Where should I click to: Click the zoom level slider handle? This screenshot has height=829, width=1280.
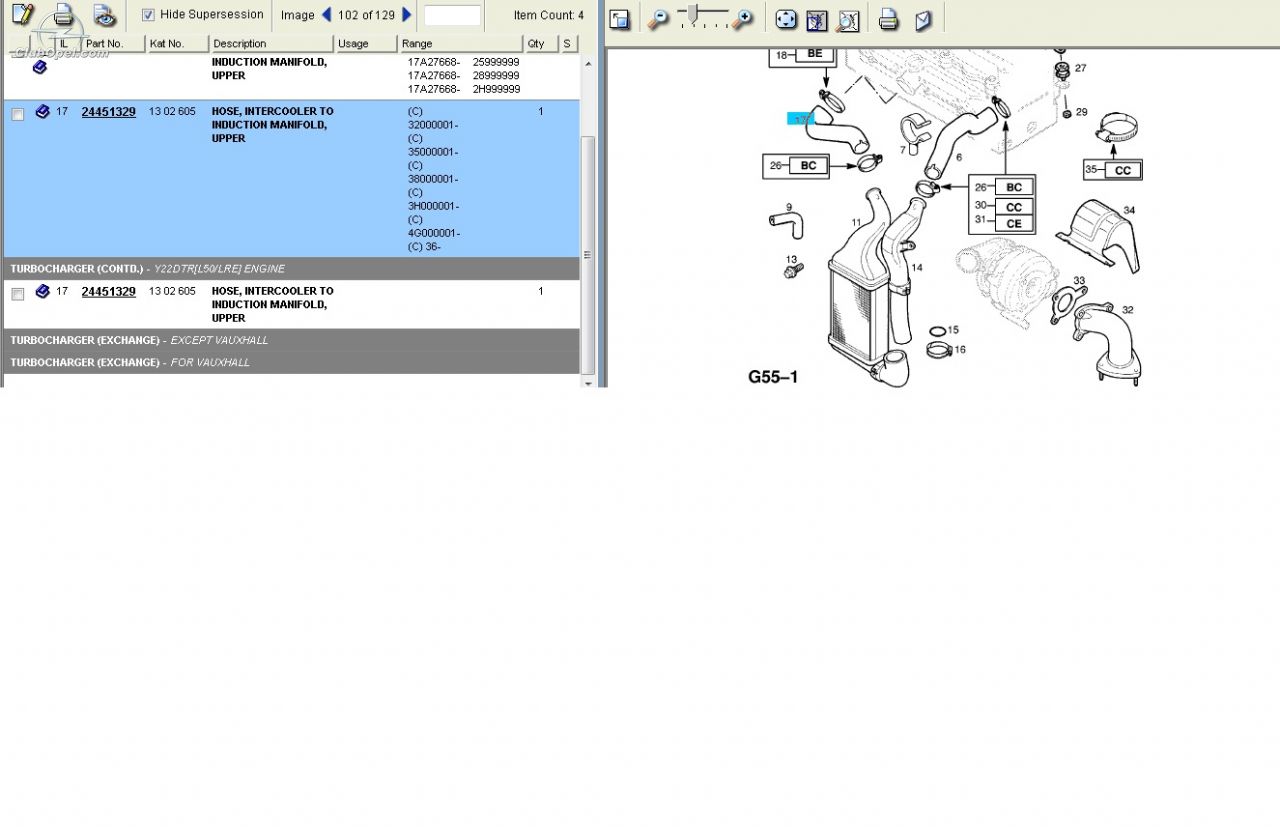pyautogui.click(x=692, y=13)
